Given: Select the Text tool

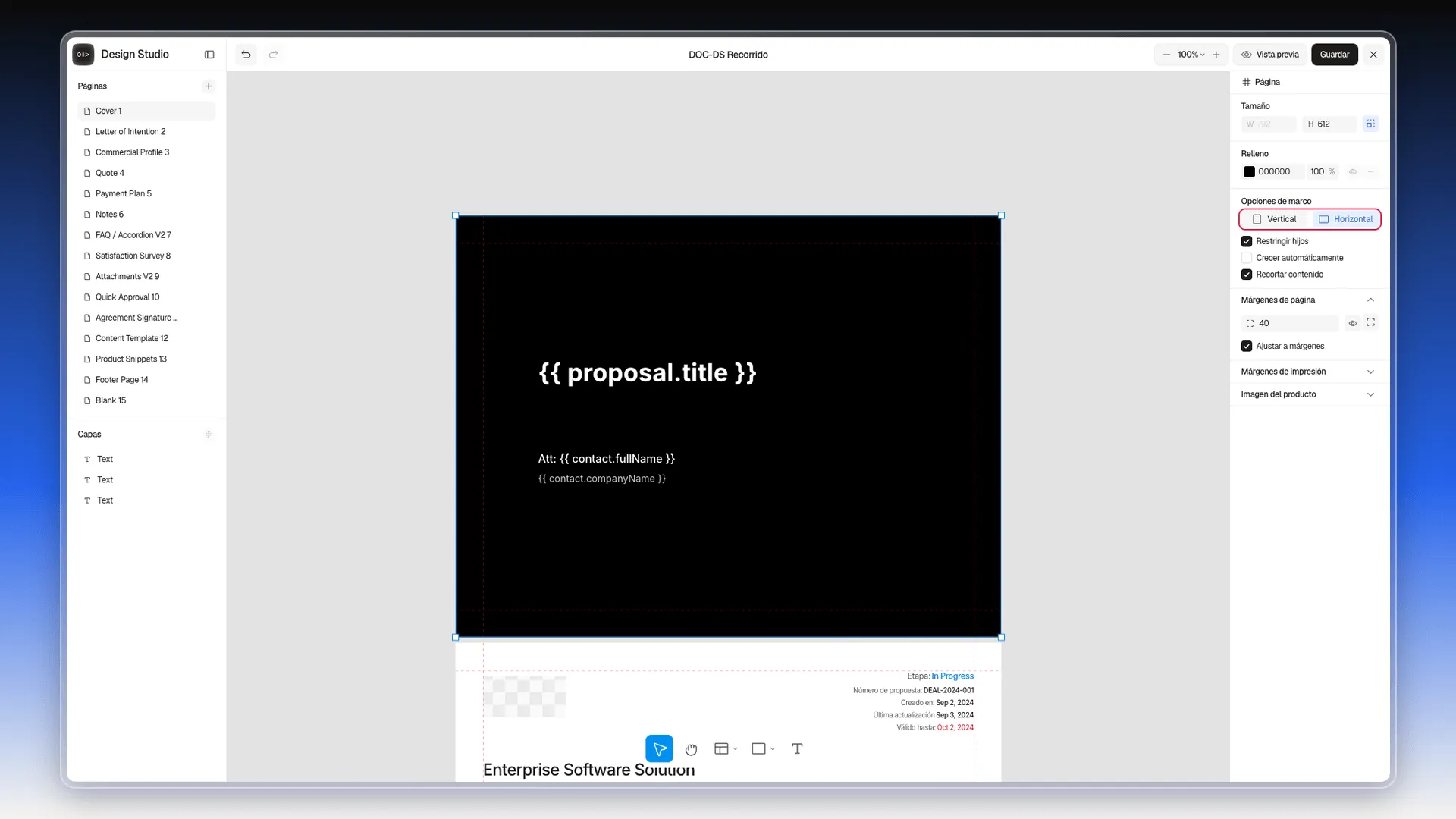Looking at the screenshot, I should tap(797, 748).
